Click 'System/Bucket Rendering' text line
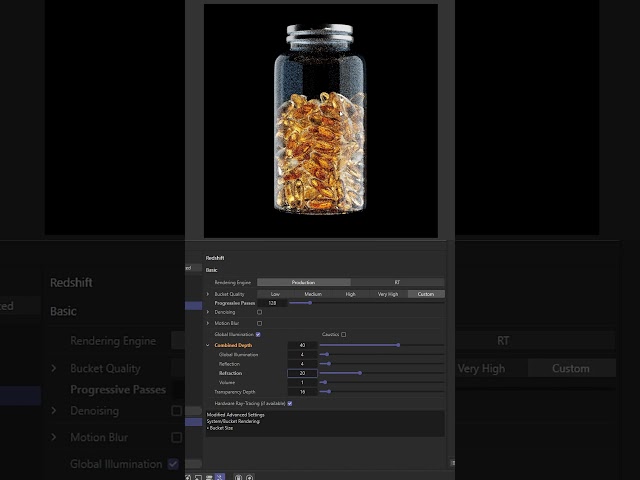The height and width of the screenshot is (480, 640). click(x=233, y=421)
